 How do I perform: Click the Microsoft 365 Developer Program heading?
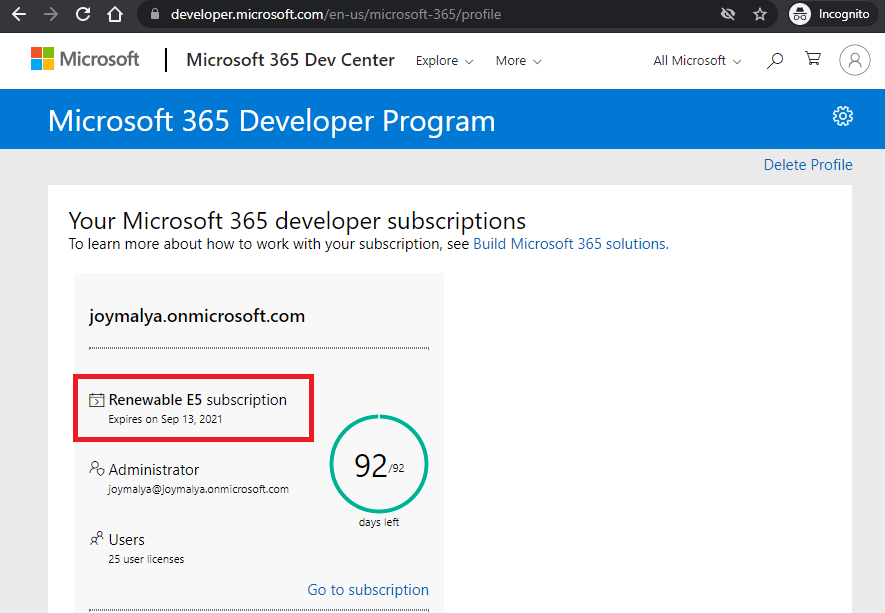pos(271,121)
